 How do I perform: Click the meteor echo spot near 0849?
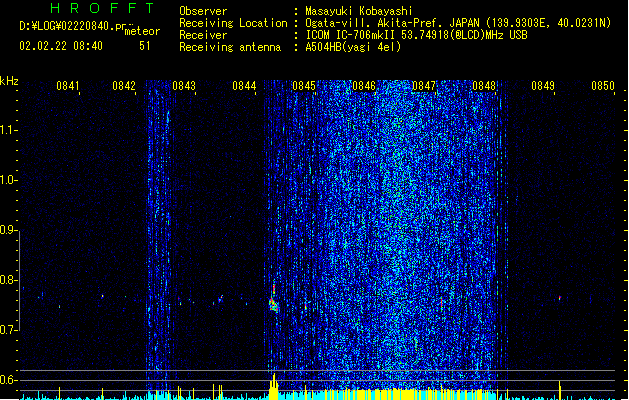[x=560, y=298]
